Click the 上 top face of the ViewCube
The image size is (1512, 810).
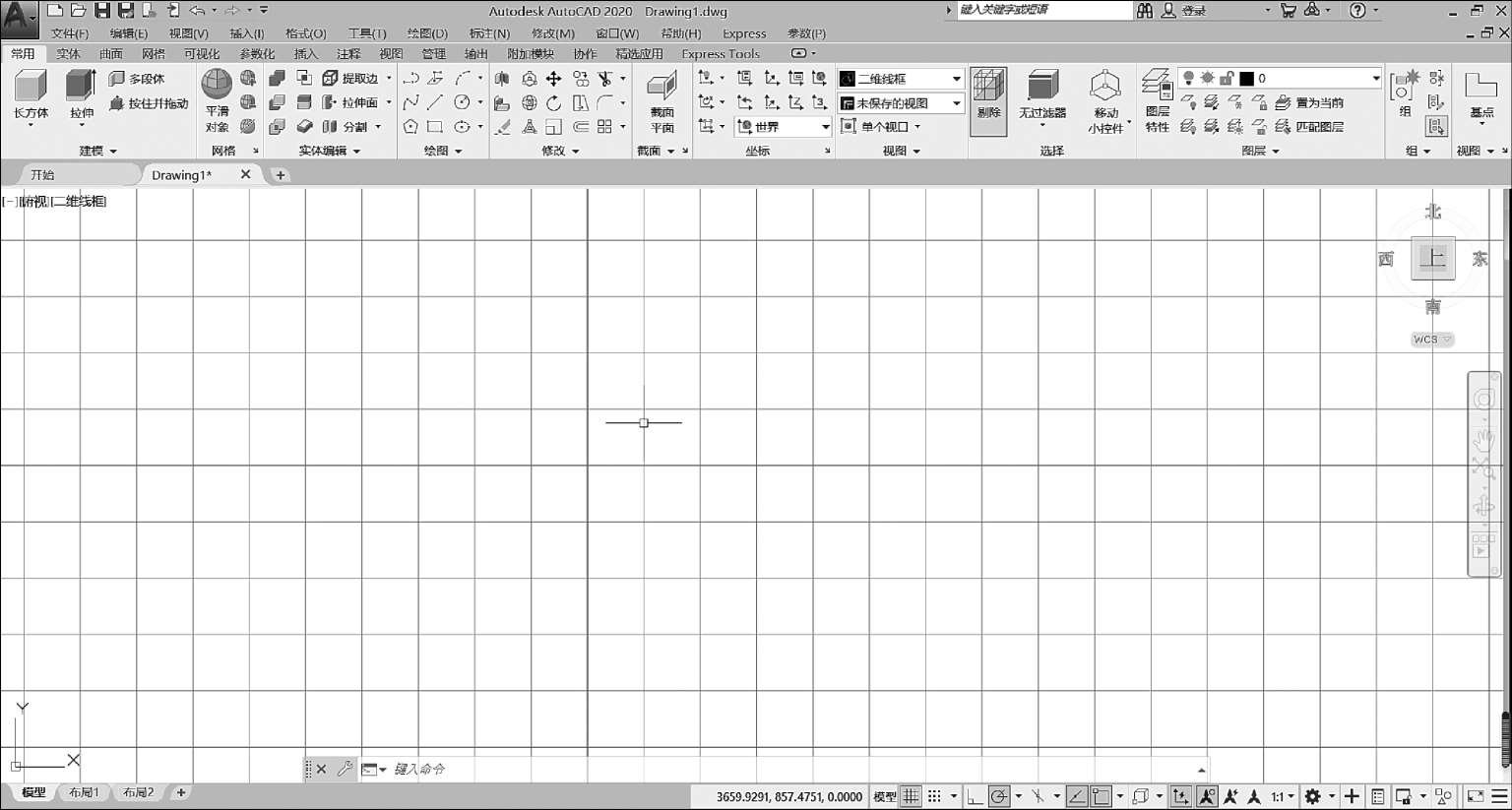coord(1432,259)
